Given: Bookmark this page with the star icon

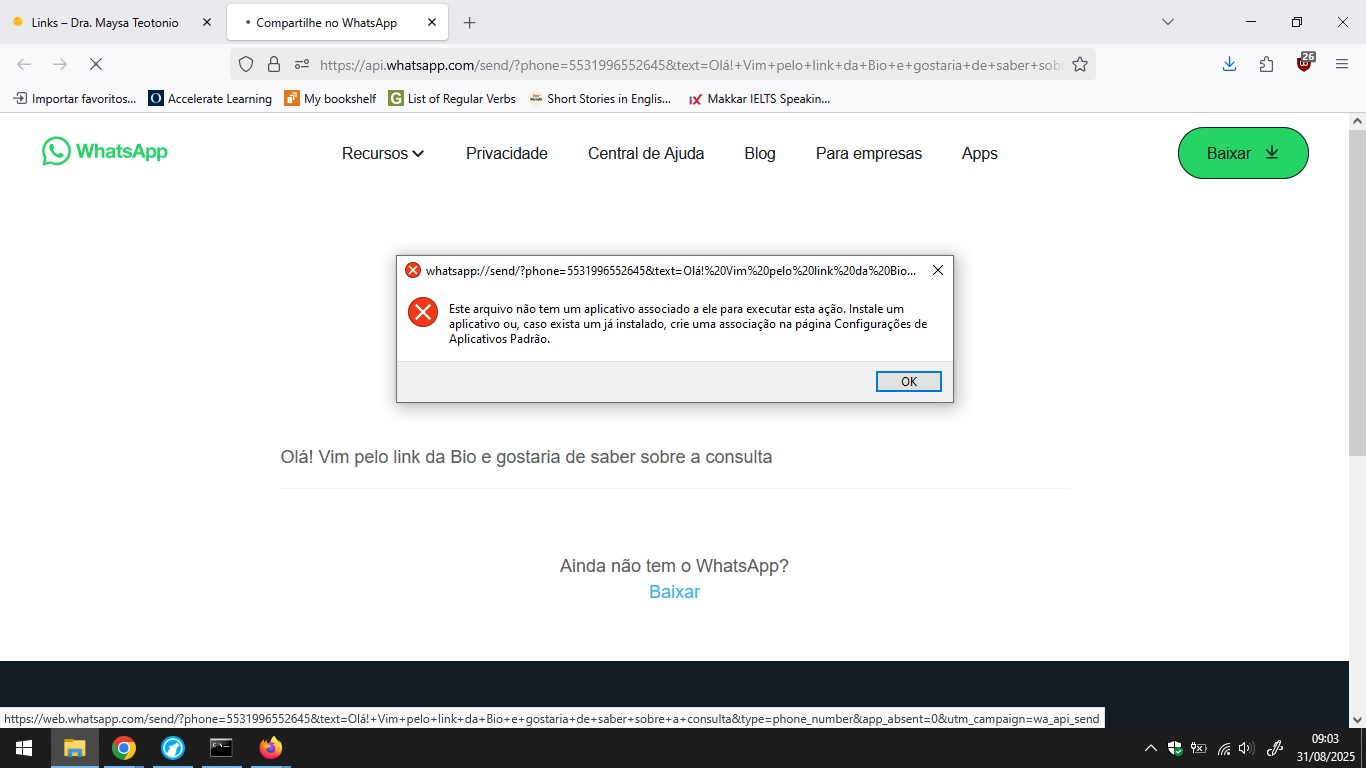Looking at the screenshot, I should pos(1080,64).
